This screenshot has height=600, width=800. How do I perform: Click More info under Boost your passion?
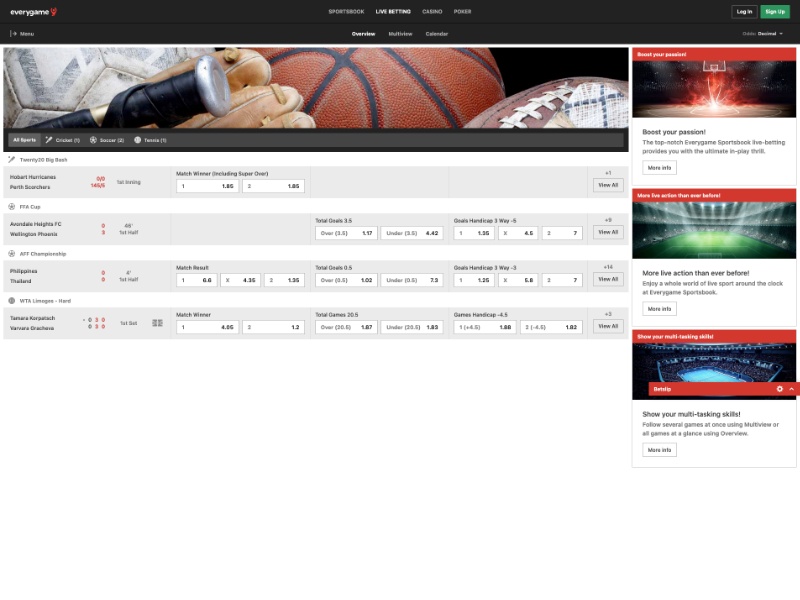pyautogui.click(x=659, y=168)
